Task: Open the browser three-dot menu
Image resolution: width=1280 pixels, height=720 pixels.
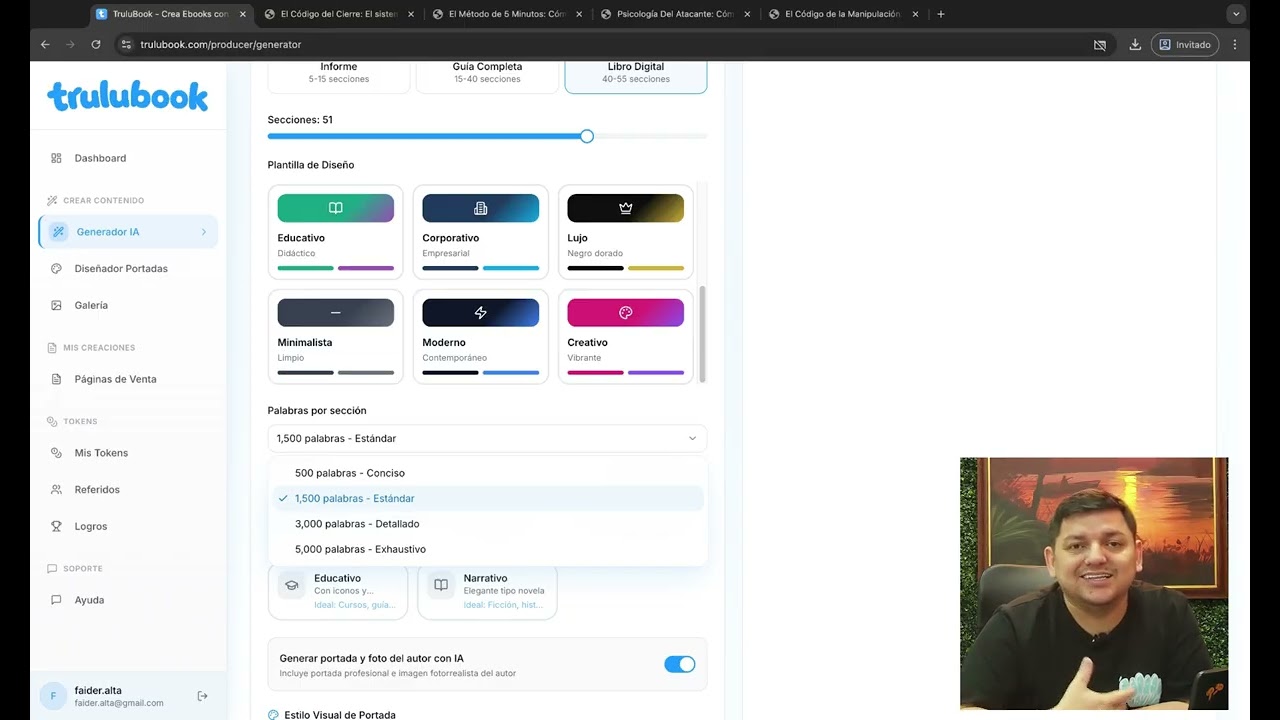Action: [1235, 44]
